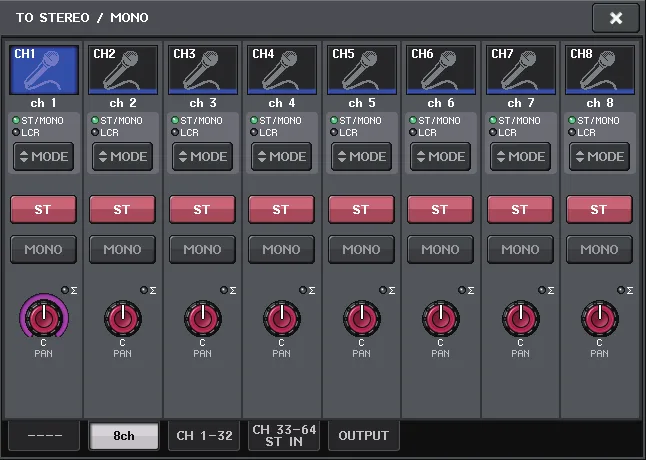Switch MODE selector on ch 2

point(122,156)
